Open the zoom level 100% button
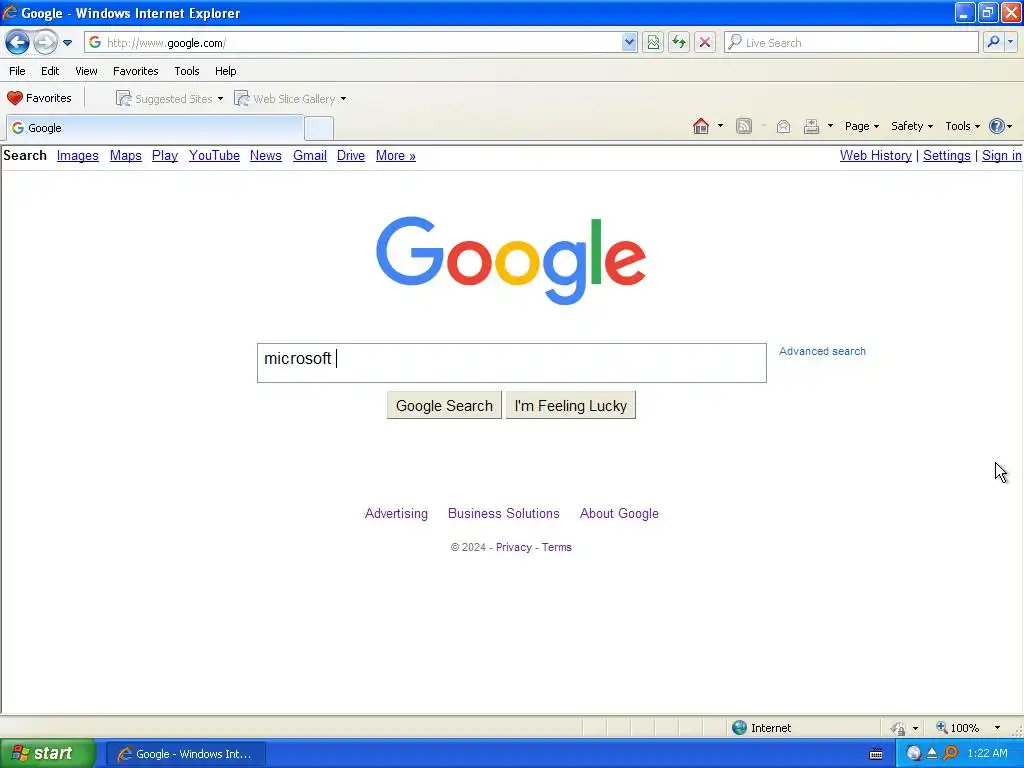The image size is (1024, 768). pyautogui.click(x=957, y=728)
